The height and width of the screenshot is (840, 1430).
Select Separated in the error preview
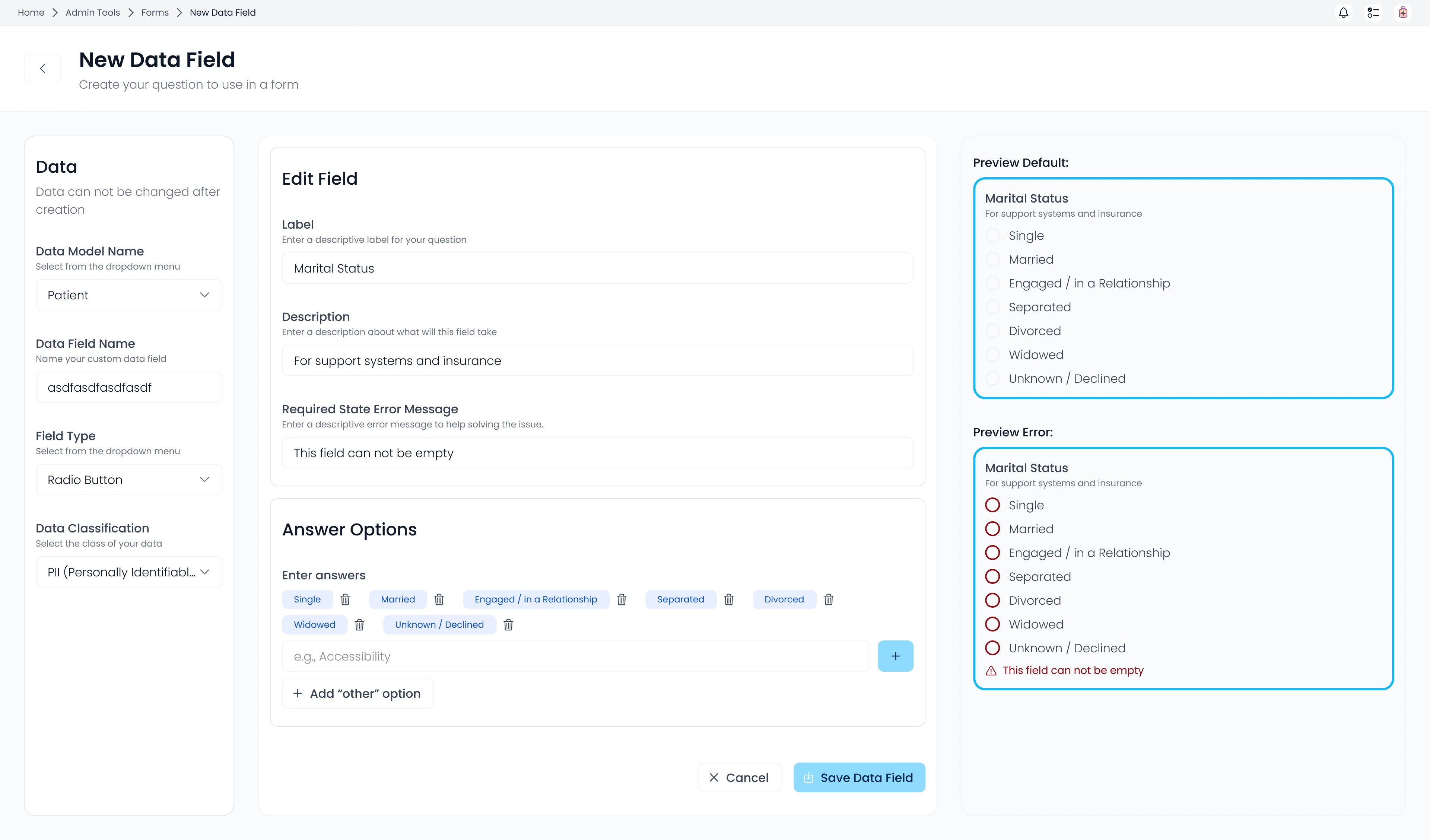tap(992, 577)
